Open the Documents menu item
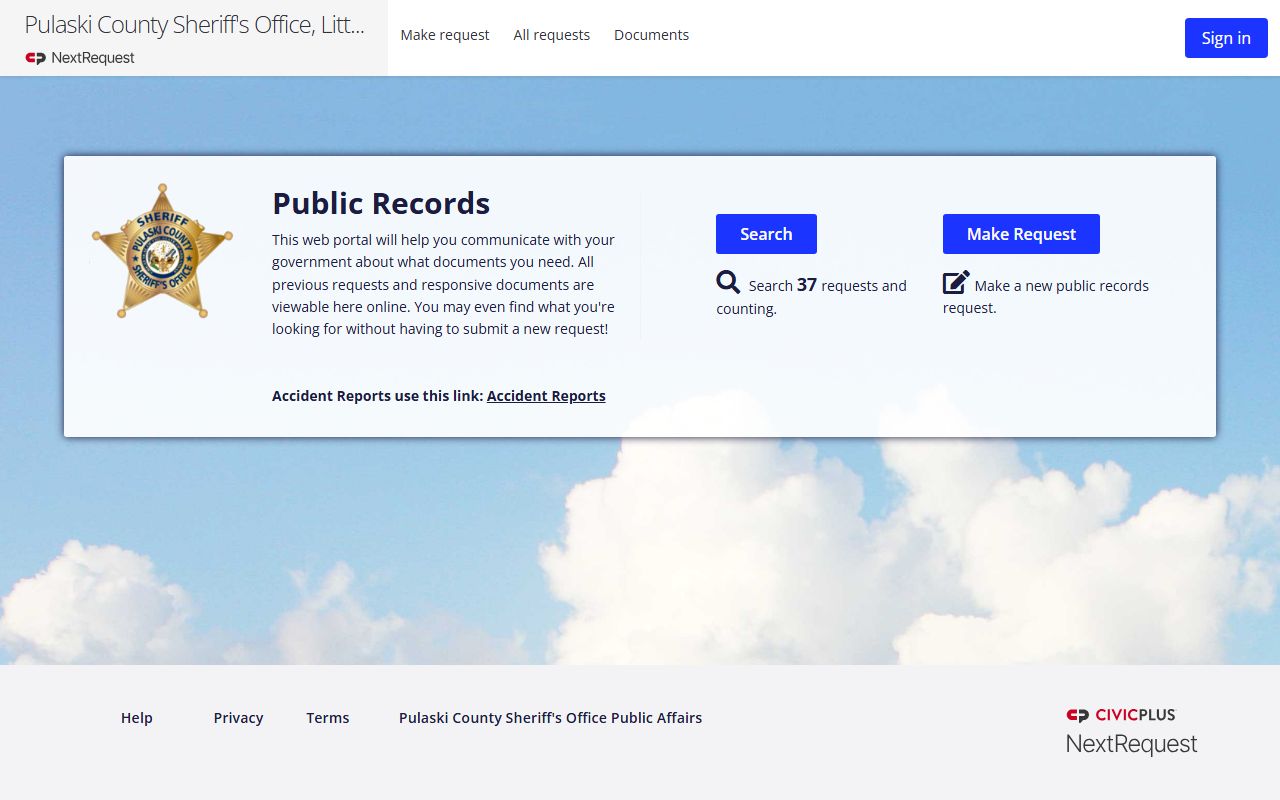 click(x=651, y=35)
